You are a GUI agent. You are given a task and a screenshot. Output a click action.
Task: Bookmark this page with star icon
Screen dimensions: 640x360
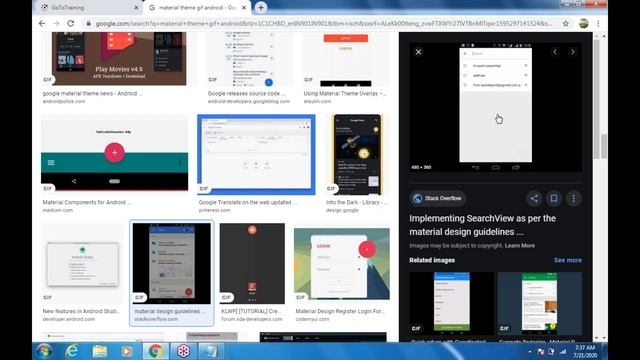[565, 24]
